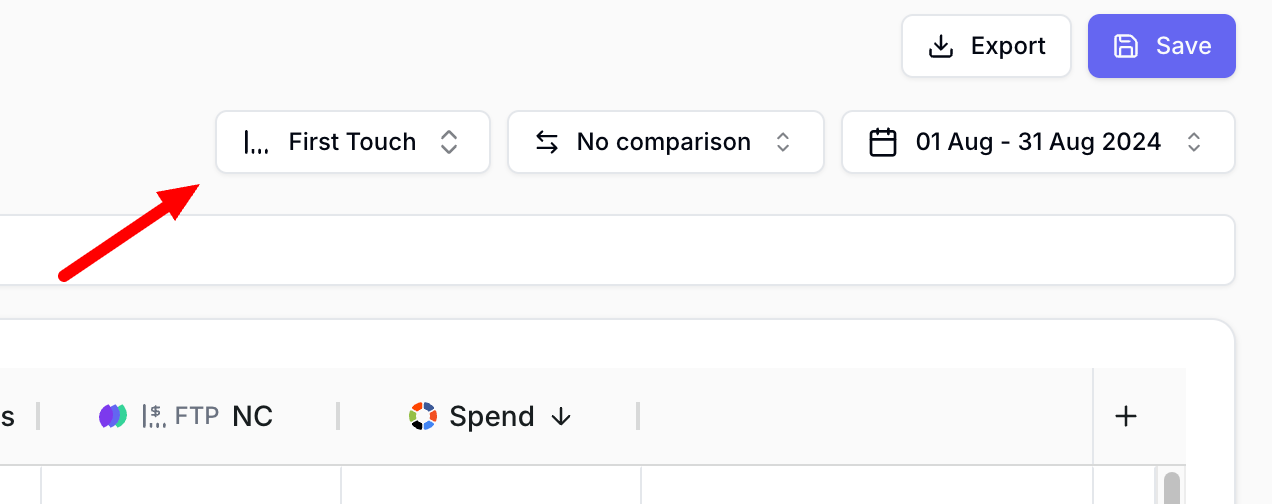This screenshot has height=504, width=1272.
Task: Click the chevron on the date range selector
Action: [x=1194, y=142]
